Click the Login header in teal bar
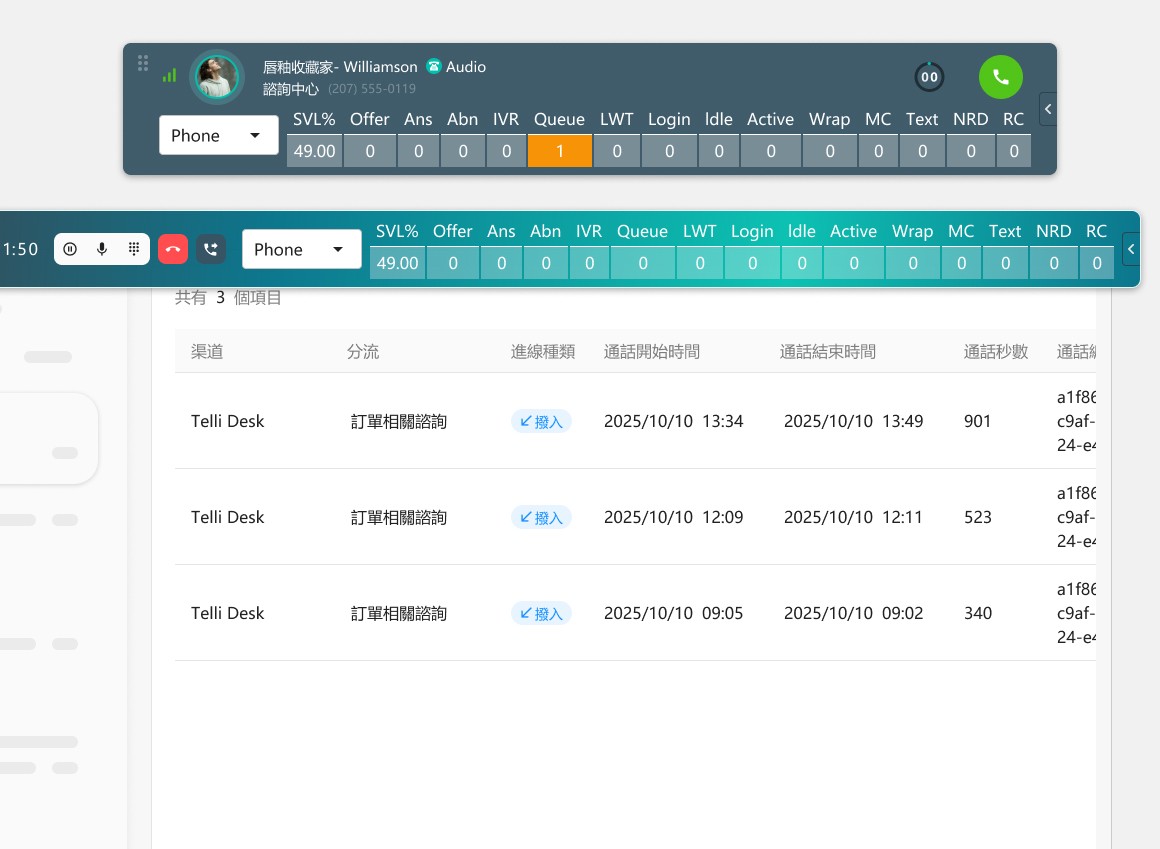Image resolution: width=1160 pixels, height=849 pixels. (752, 231)
